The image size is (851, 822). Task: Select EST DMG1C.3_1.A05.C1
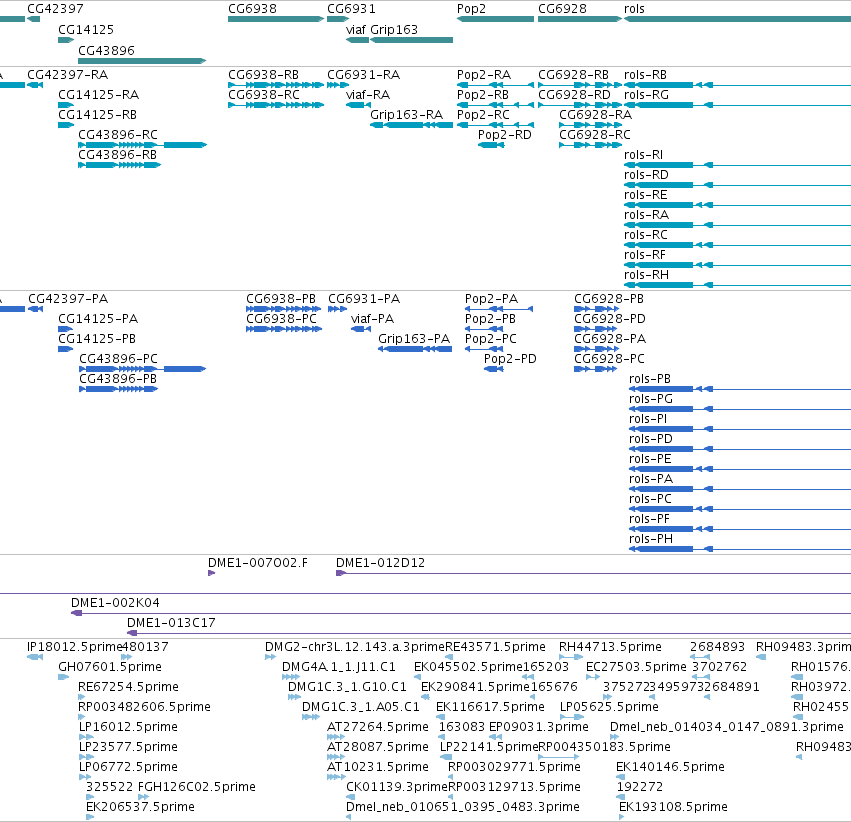click(x=311, y=717)
